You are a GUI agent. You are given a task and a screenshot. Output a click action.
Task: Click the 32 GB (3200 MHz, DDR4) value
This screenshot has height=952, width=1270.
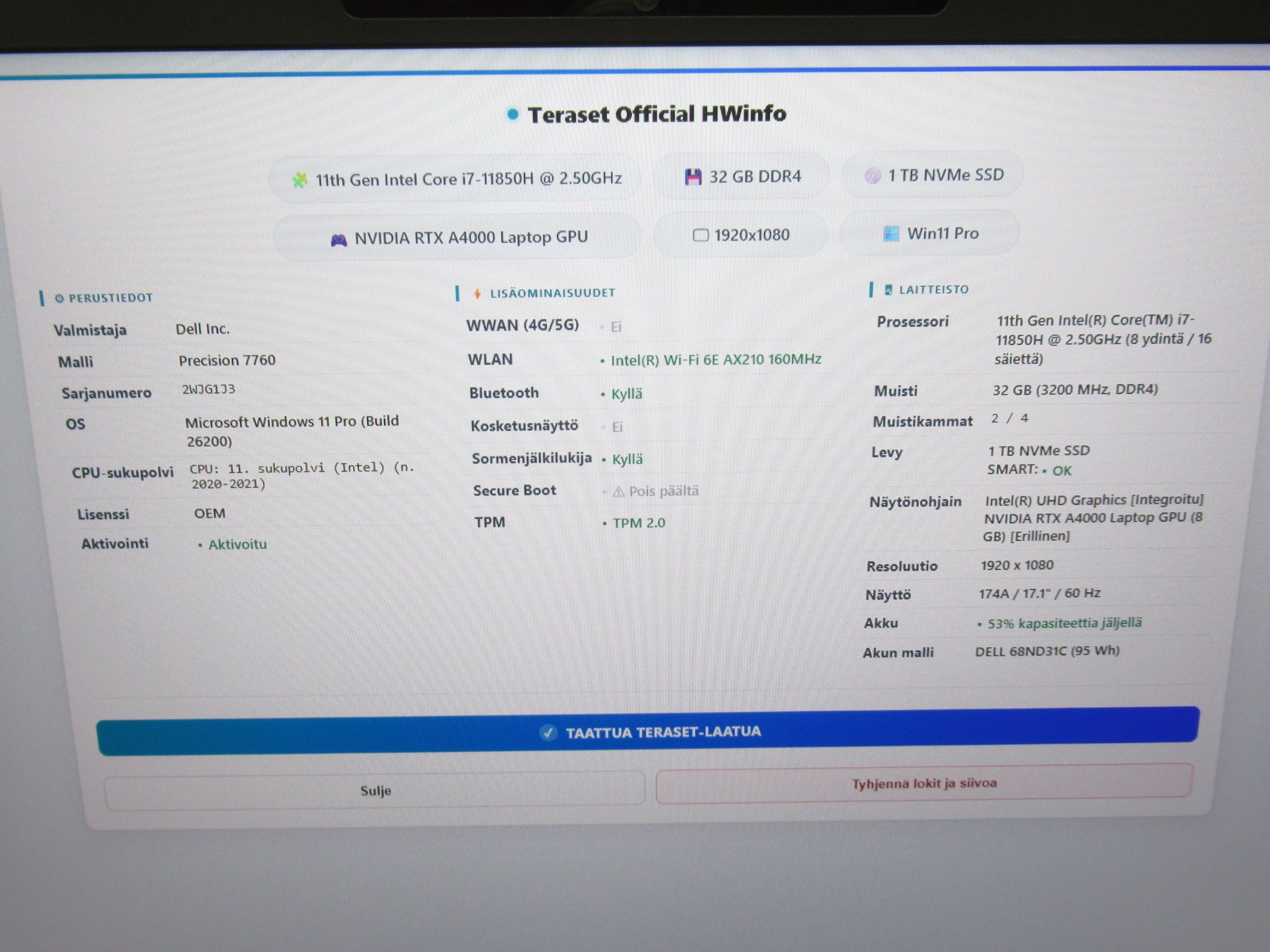(x=1075, y=389)
